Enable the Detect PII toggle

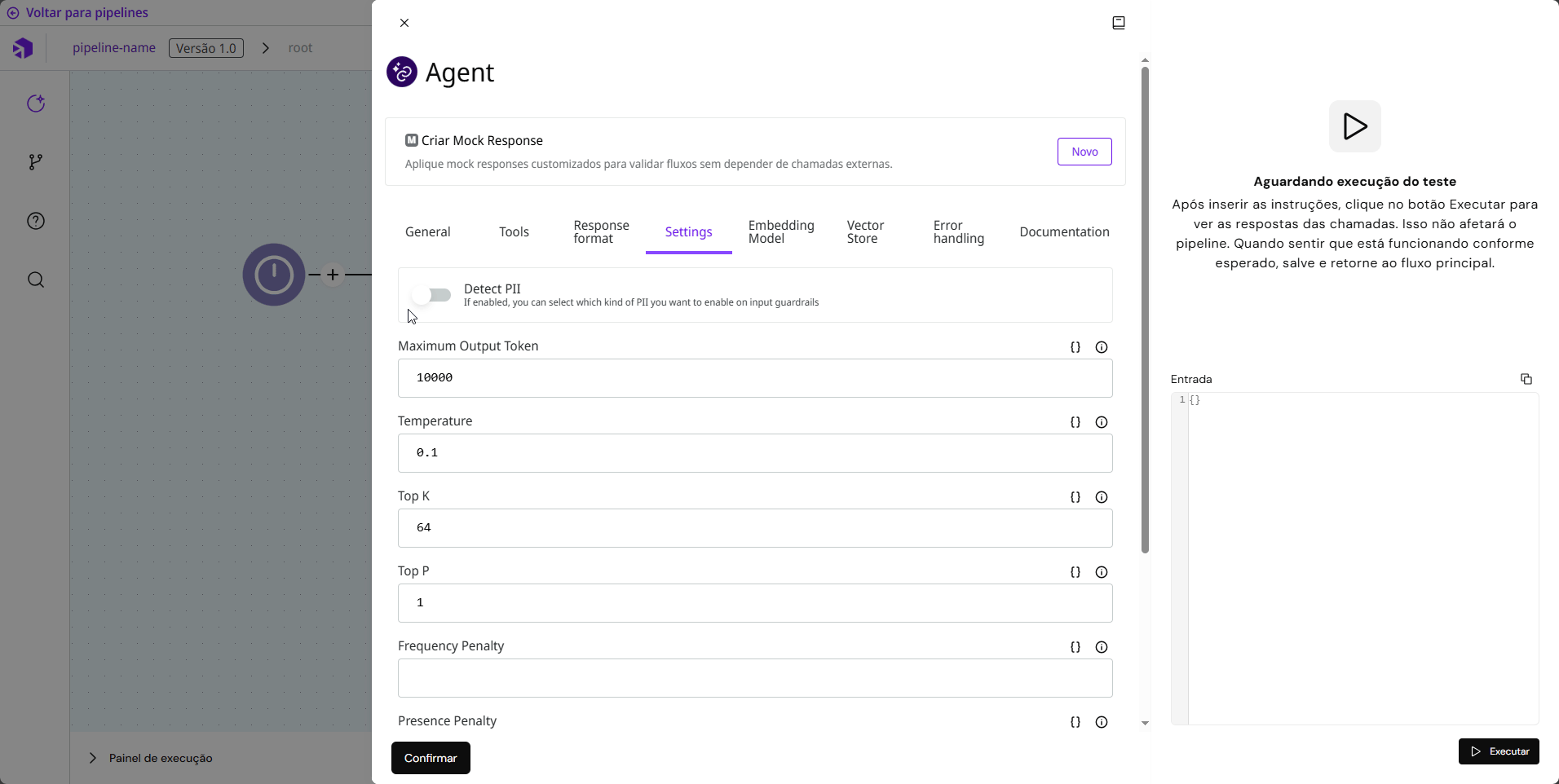pos(431,295)
